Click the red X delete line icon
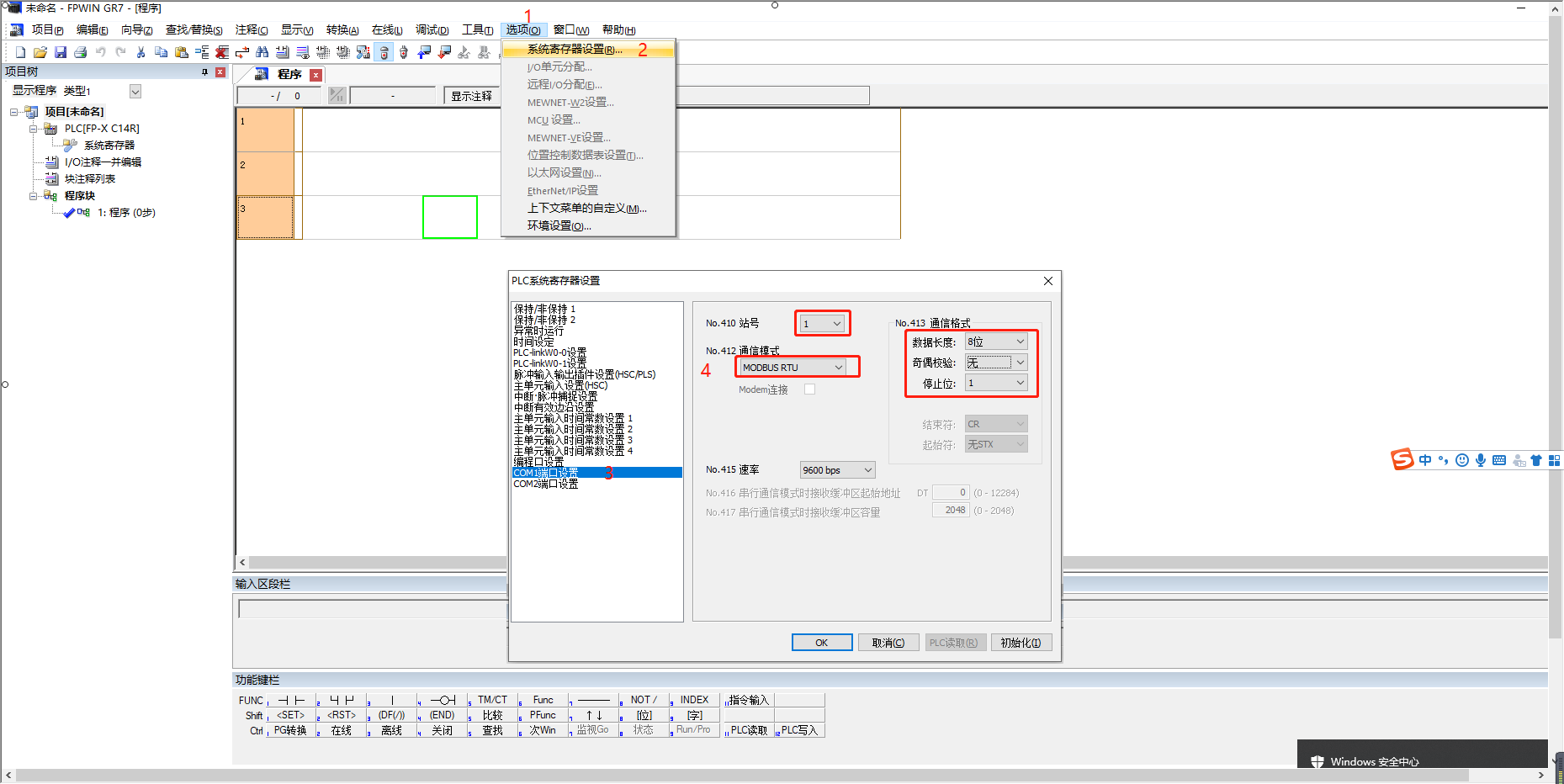This screenshot has width=1564, height=784. pos(222,52)
